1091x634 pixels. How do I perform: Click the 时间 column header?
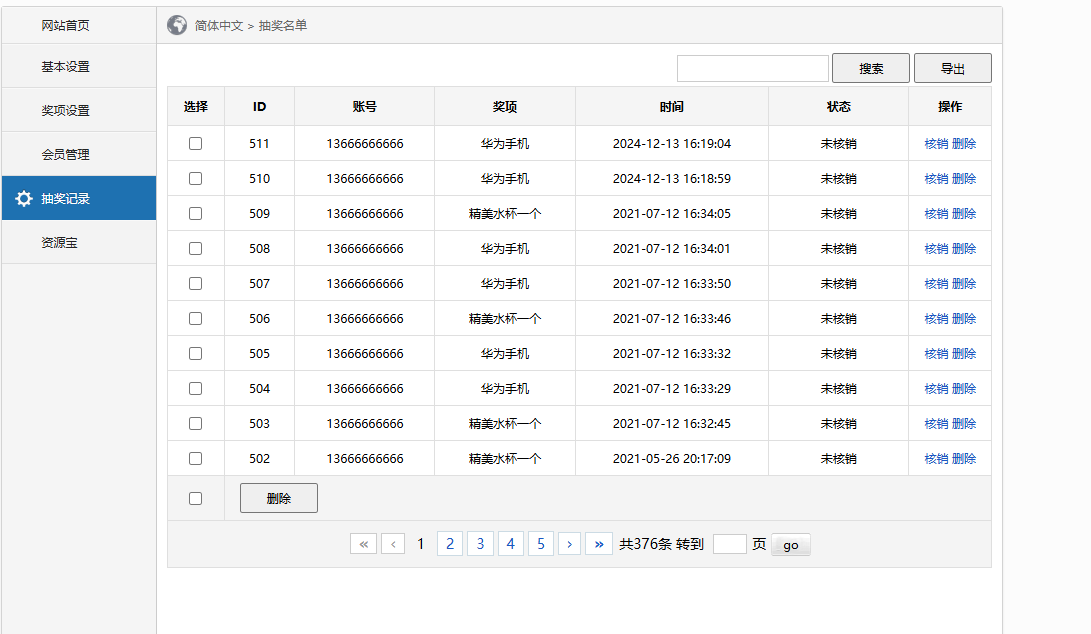coord(672,106)
